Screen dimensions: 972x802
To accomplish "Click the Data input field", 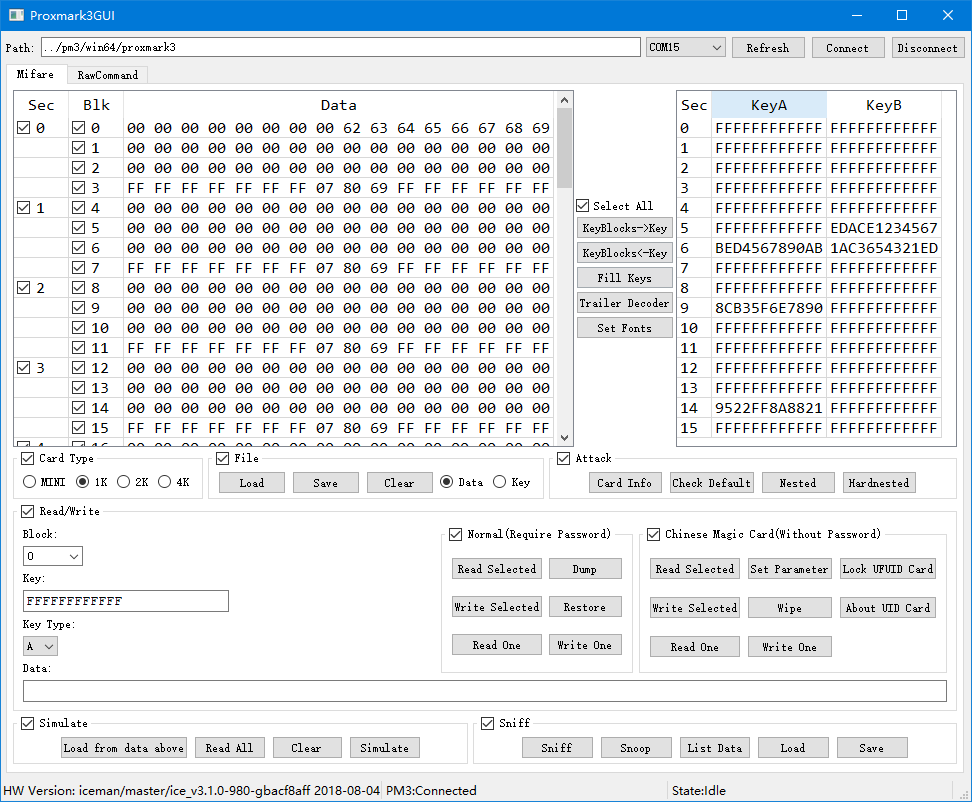I will click(x=485, y=691).
